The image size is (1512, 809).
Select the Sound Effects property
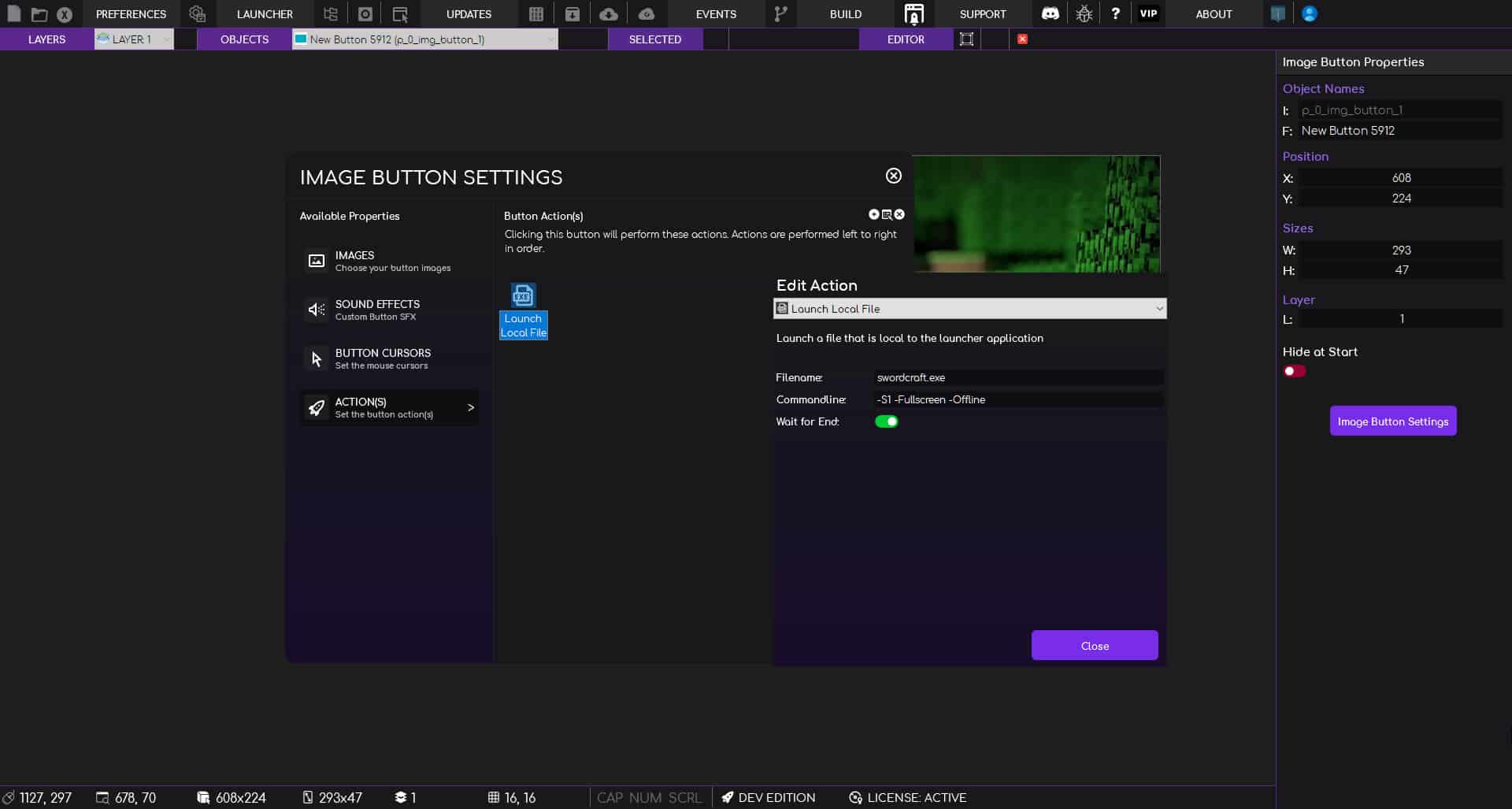tap(389, 310)
